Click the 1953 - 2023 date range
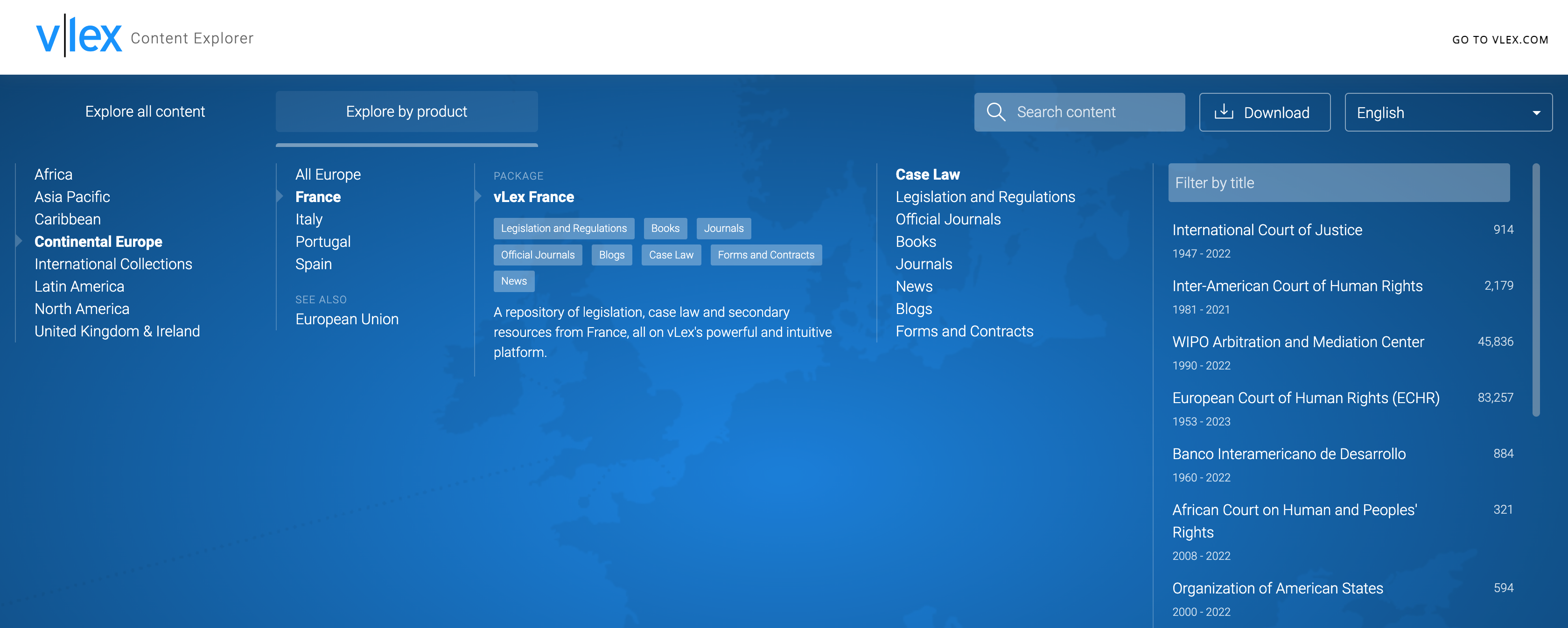The image size is (1568, 628). click(x=1201, y=422)
